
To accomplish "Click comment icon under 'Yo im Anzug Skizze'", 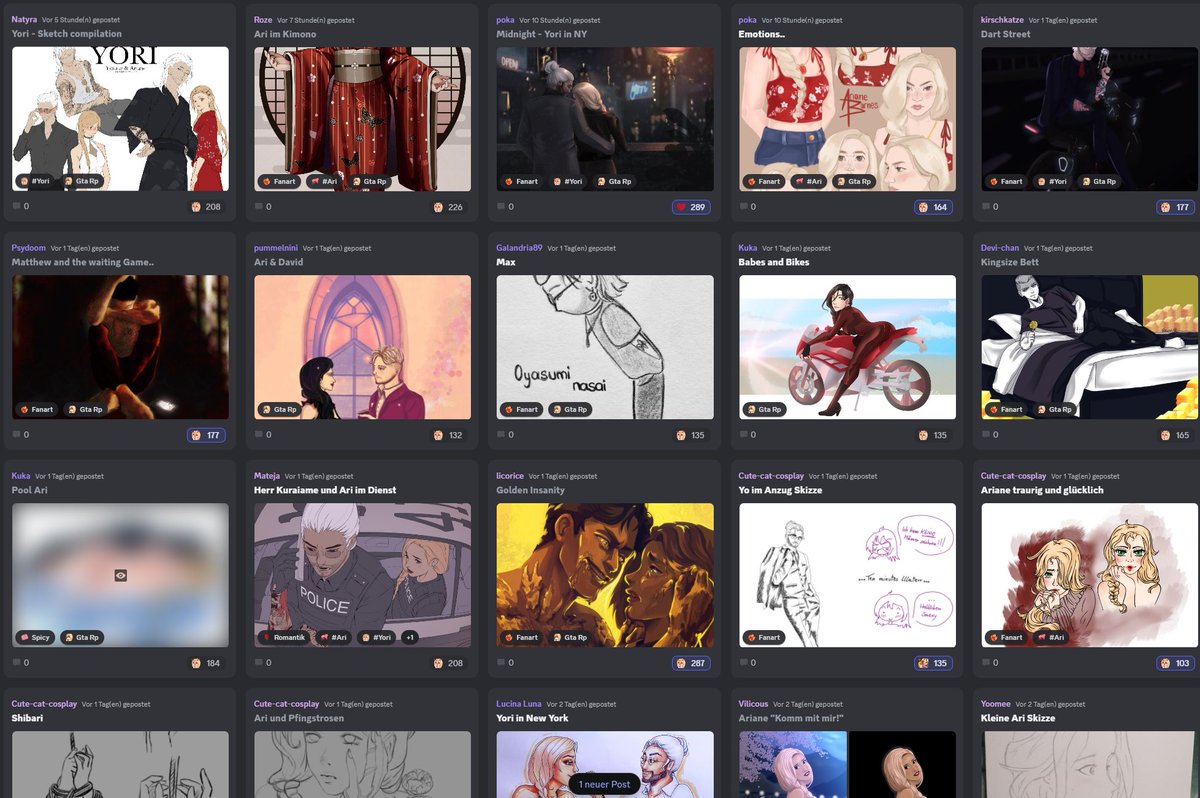I will 745,663.
